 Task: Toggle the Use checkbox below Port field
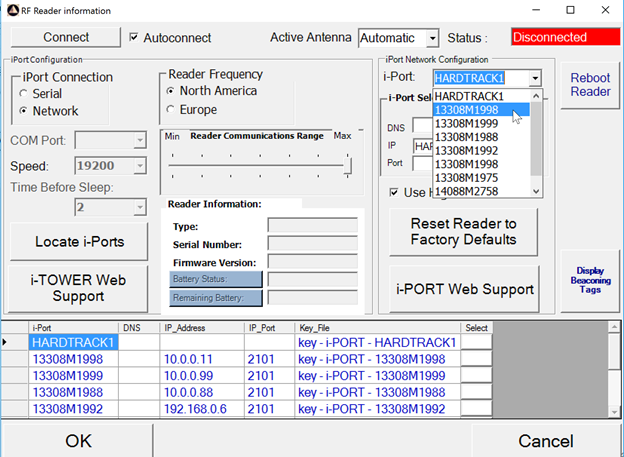pyautogui.click(x=394, y=193)
